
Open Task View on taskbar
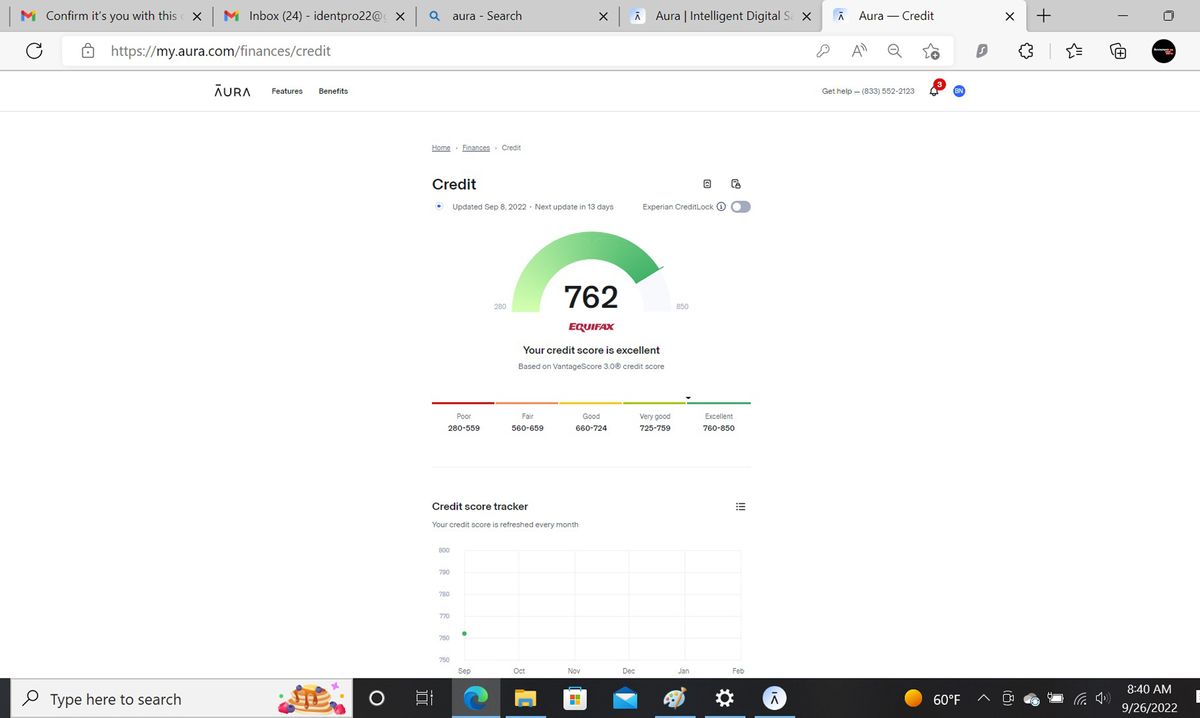tap(423, 699)
